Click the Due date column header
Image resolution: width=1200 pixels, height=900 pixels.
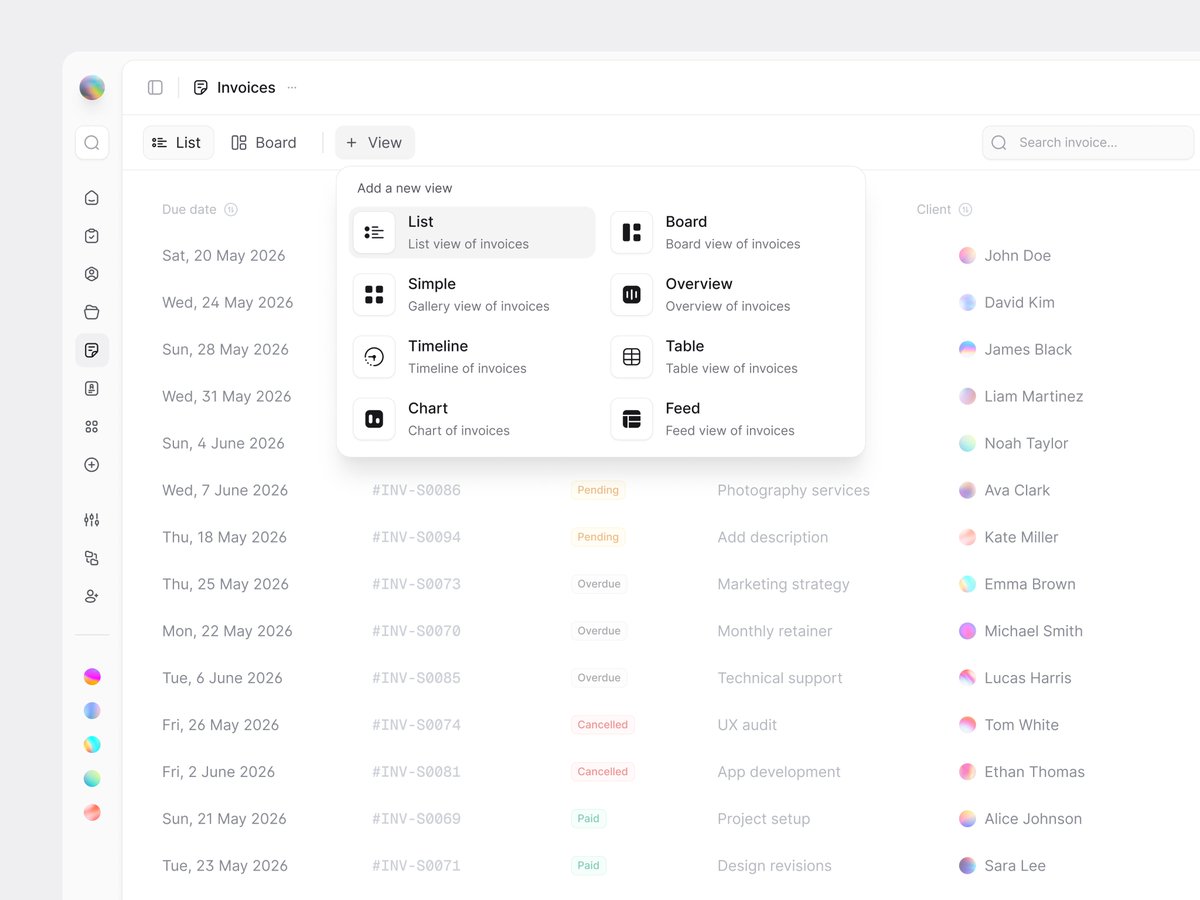point(189,210)
